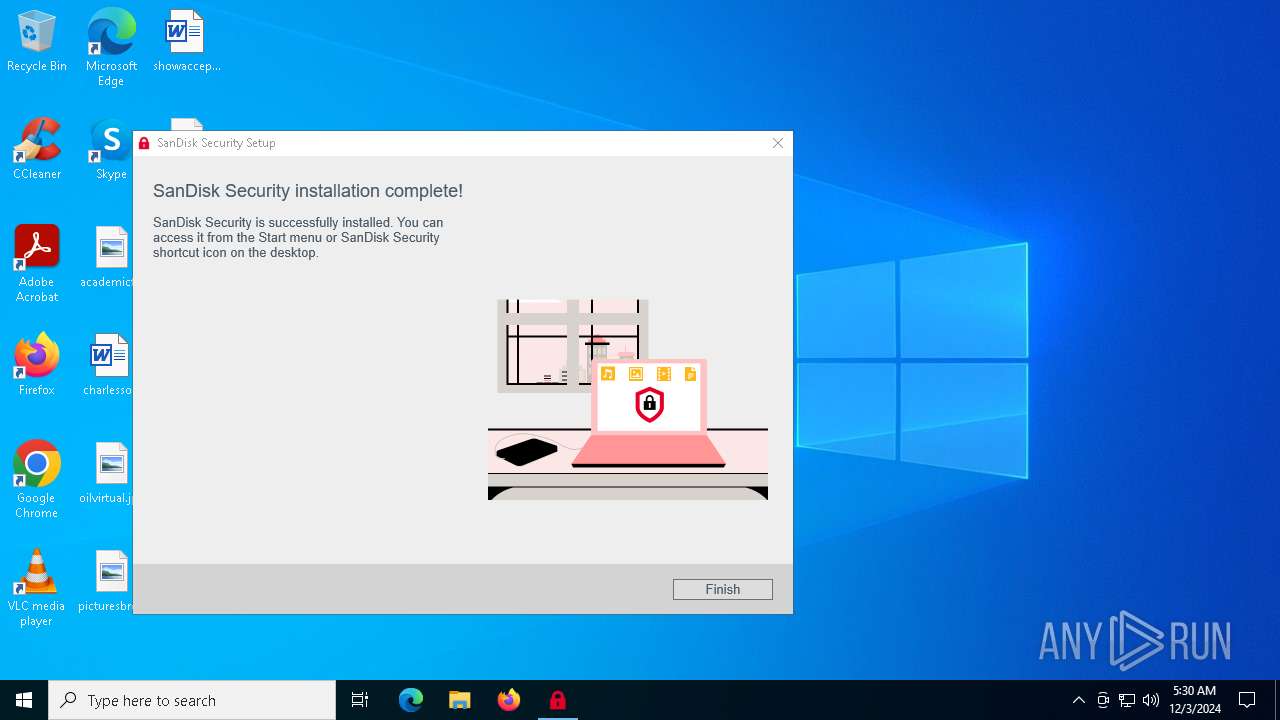Open Skype desktop shortcut

pyautogui.click(x=111, y=149)
